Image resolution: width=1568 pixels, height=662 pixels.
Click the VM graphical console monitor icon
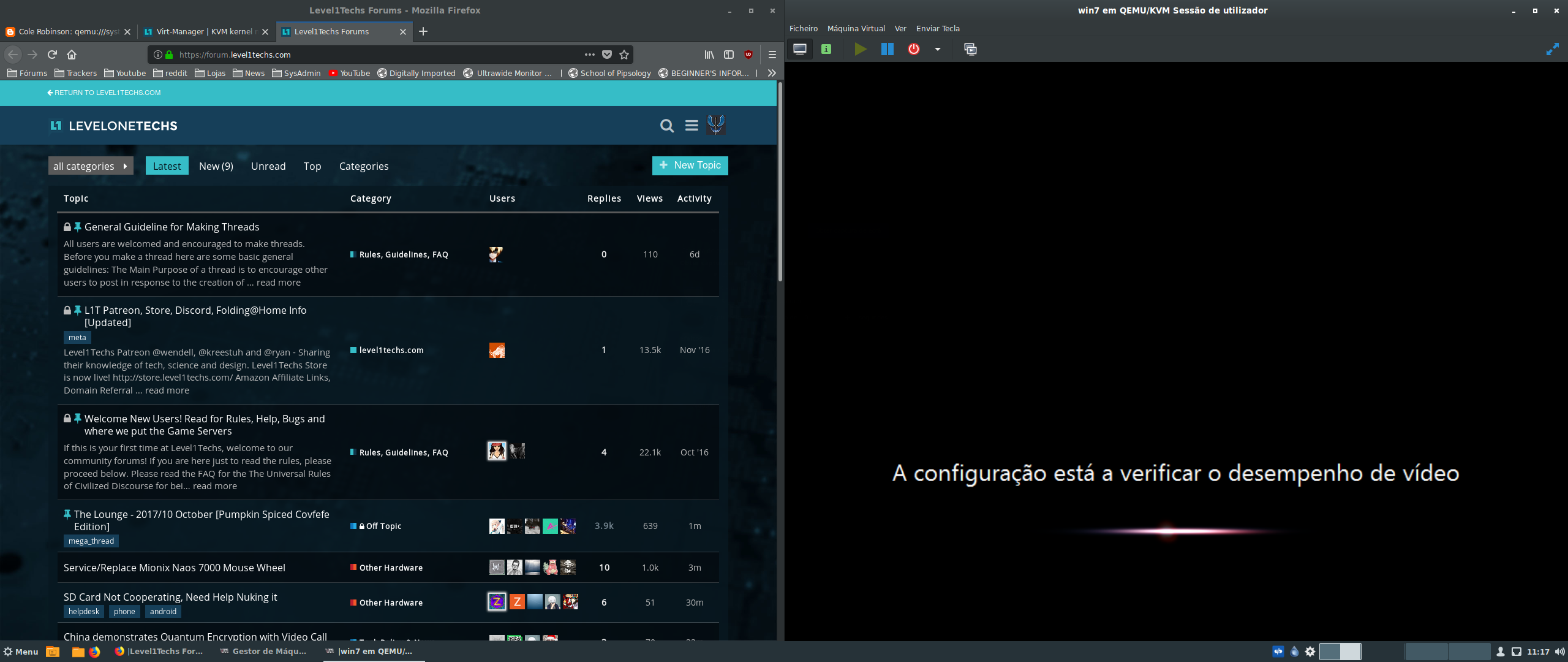click(x=799, y=49)
